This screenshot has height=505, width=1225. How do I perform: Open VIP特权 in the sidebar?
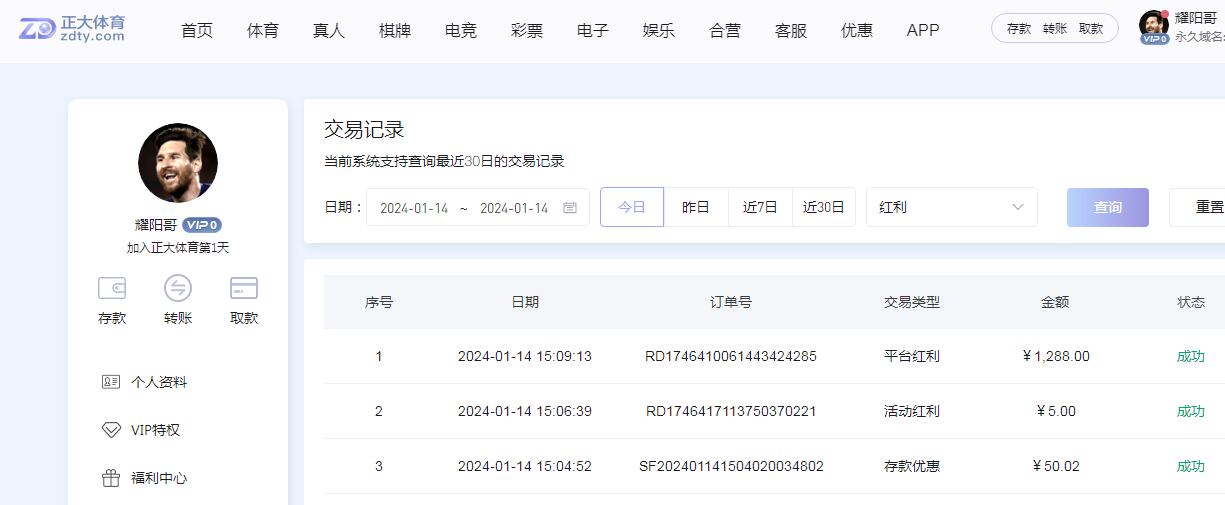click(x=155, y=430)
